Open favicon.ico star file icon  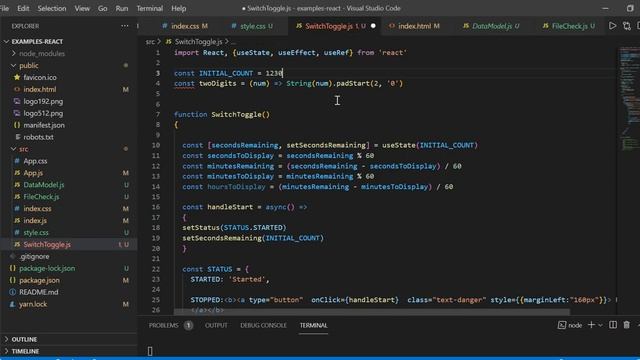tap(17, 77)
